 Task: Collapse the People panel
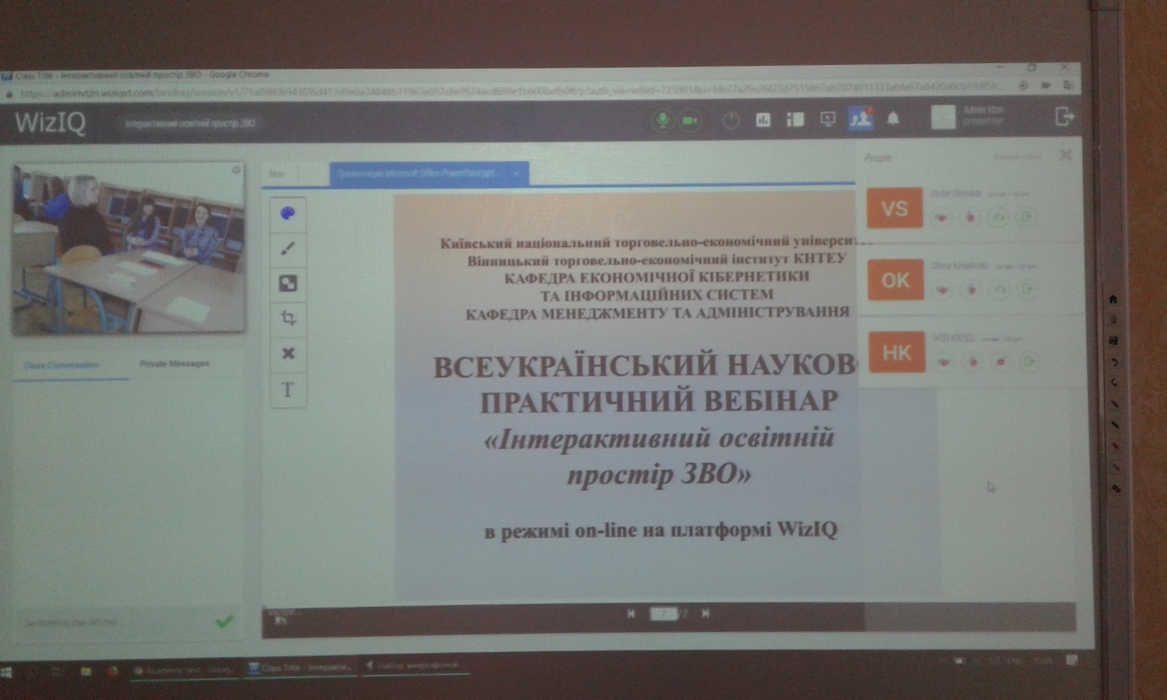click(1066, 155)
